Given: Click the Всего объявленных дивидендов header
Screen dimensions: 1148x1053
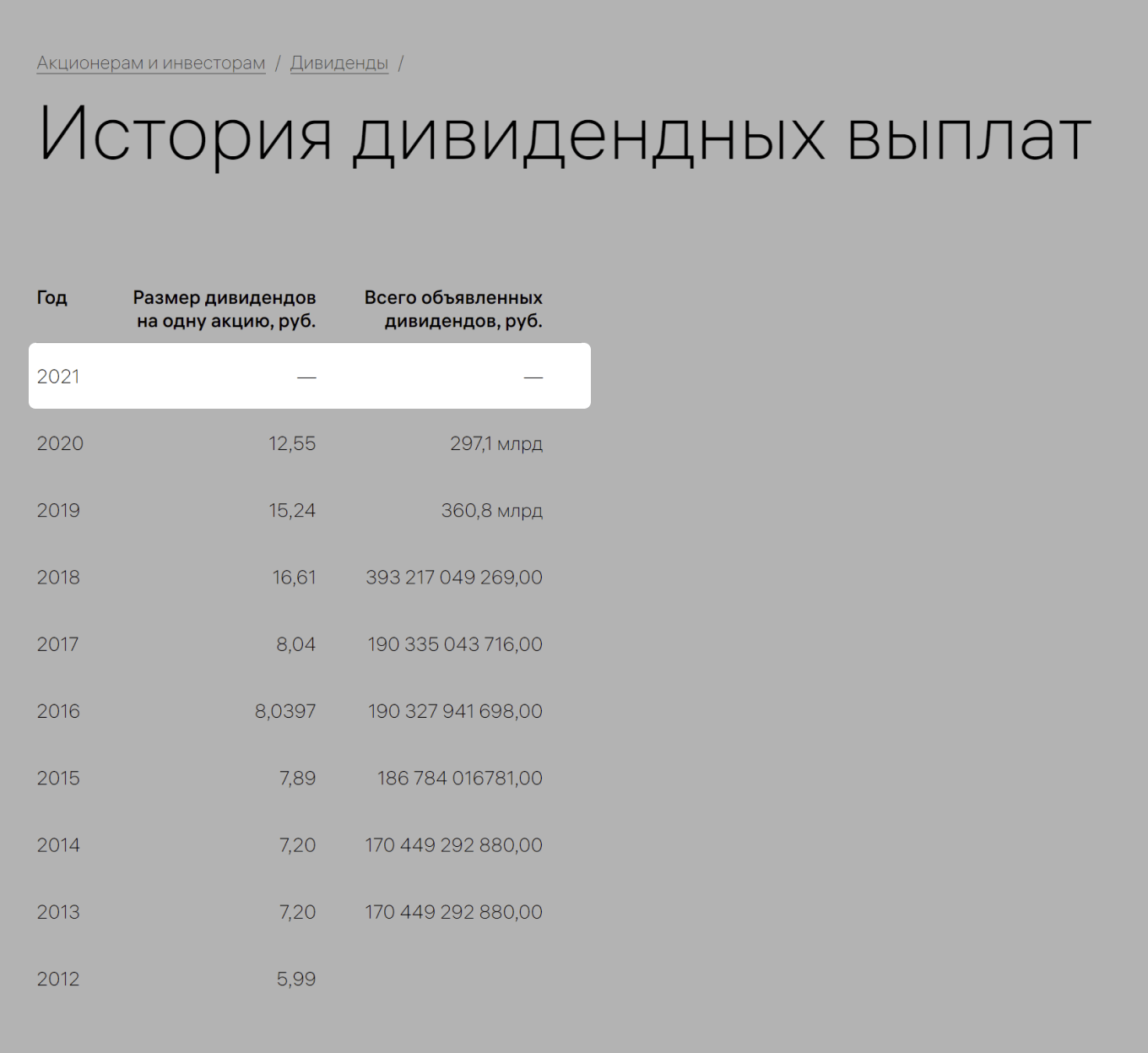Looking at the screenshot, I should click(453, 309).
